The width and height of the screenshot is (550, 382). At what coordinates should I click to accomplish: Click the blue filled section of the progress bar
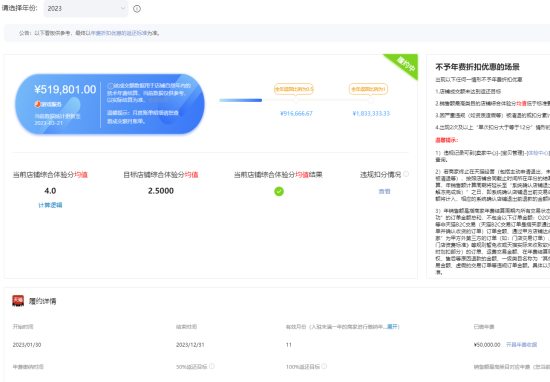click(x=241, y=100)
